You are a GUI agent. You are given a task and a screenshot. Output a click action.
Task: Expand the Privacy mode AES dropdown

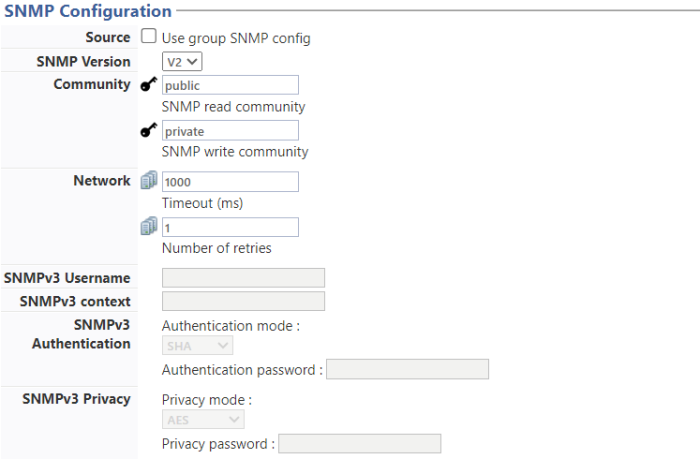tap(202, 420)
